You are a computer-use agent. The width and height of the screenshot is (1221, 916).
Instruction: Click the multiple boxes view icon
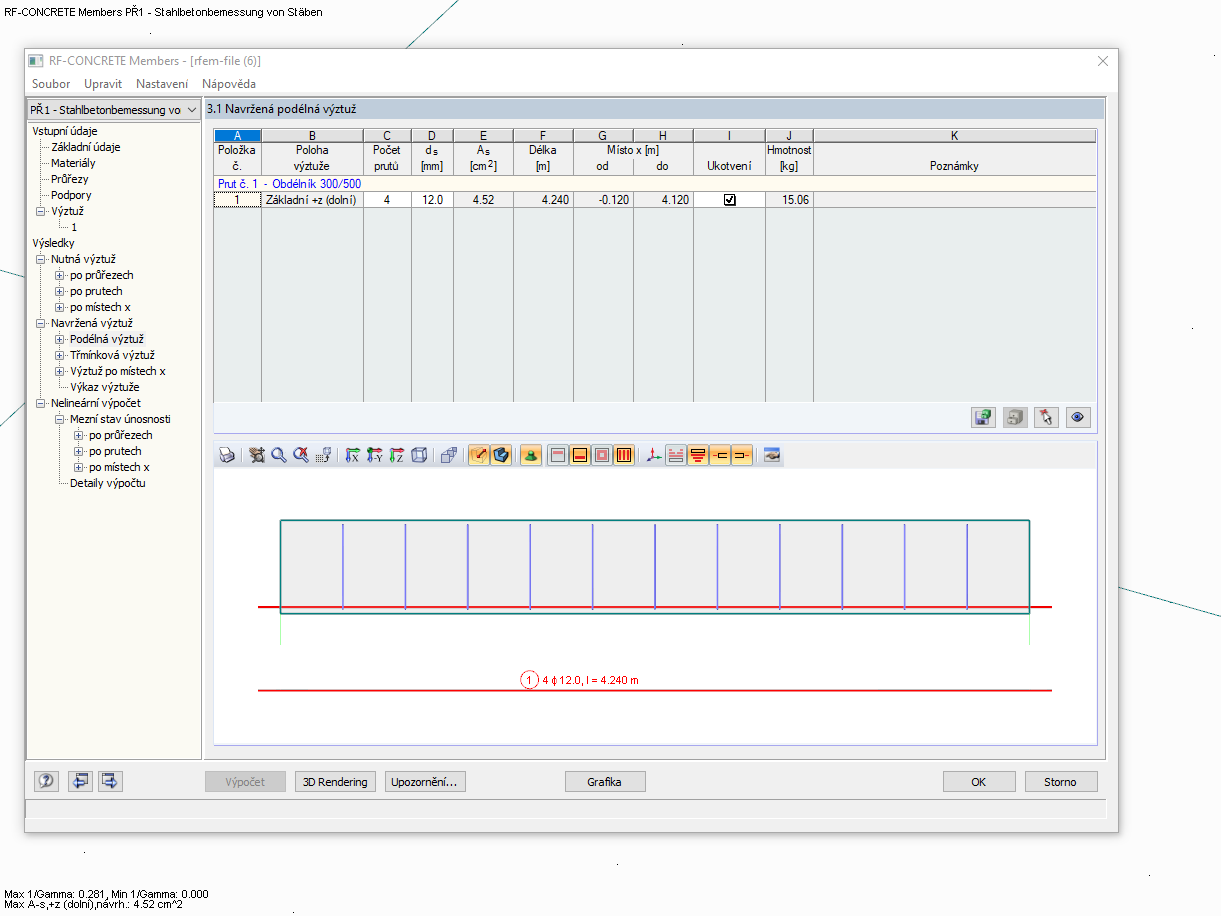pos(449,455)
